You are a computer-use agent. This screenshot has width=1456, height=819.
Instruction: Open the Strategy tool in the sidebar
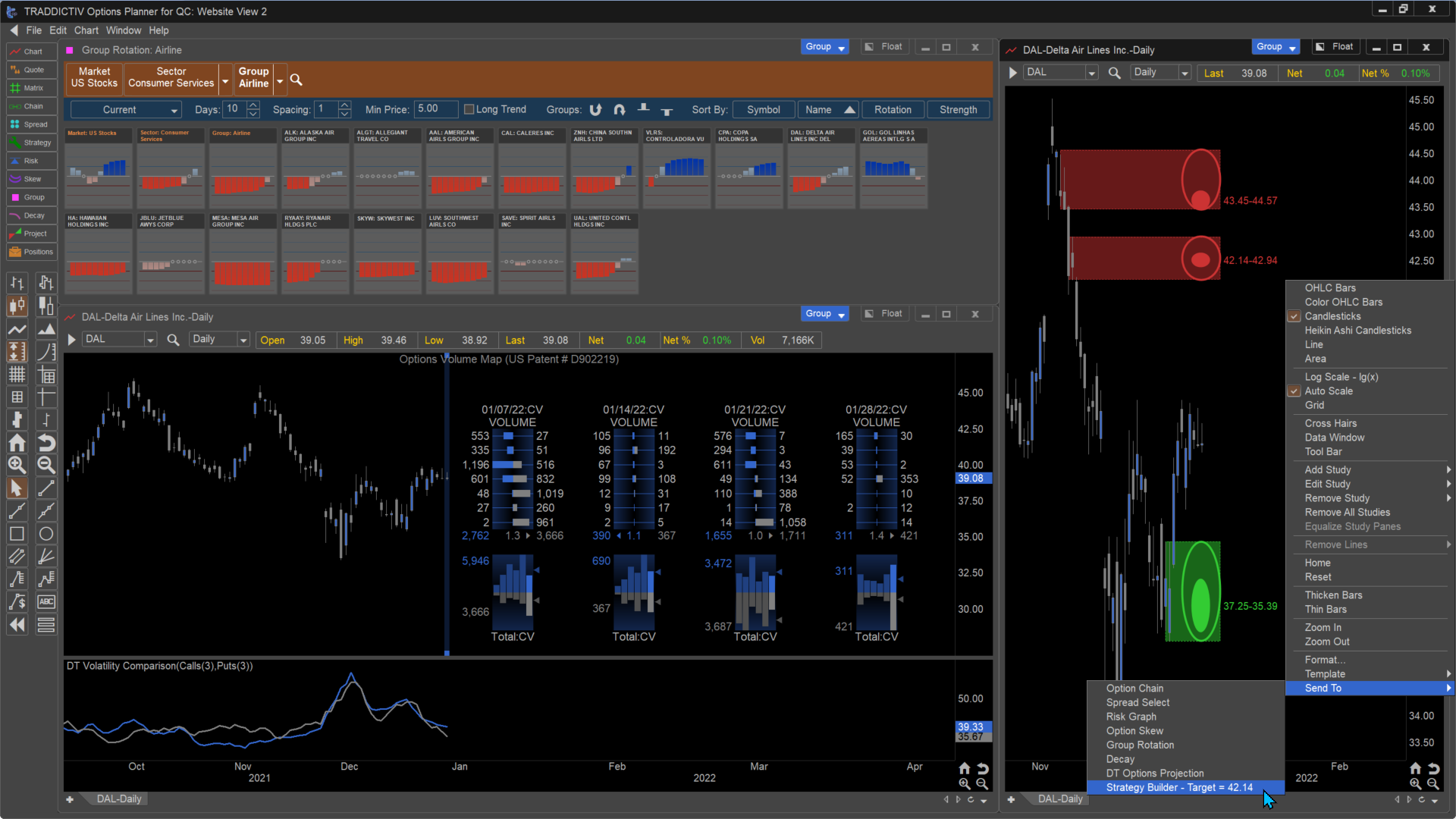coord(32,143)
